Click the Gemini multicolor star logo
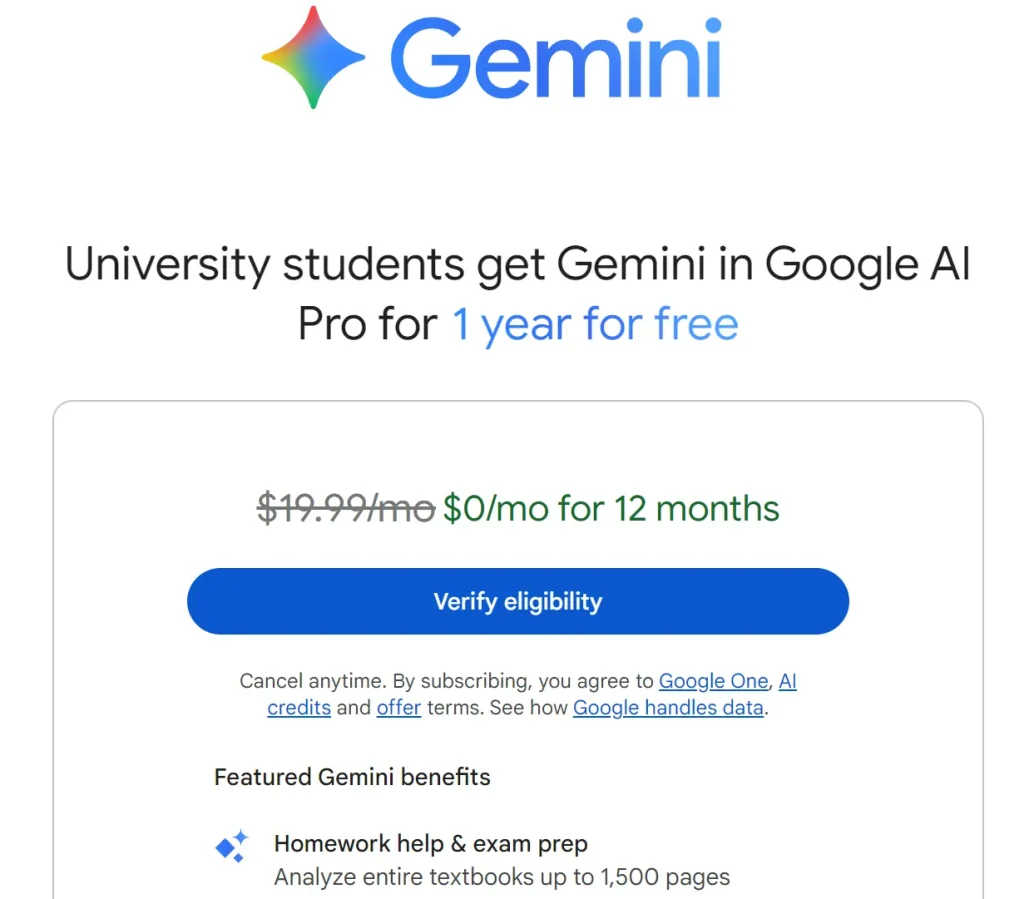The height and width of the screenshot is (899, 1024). pos(313,57)
